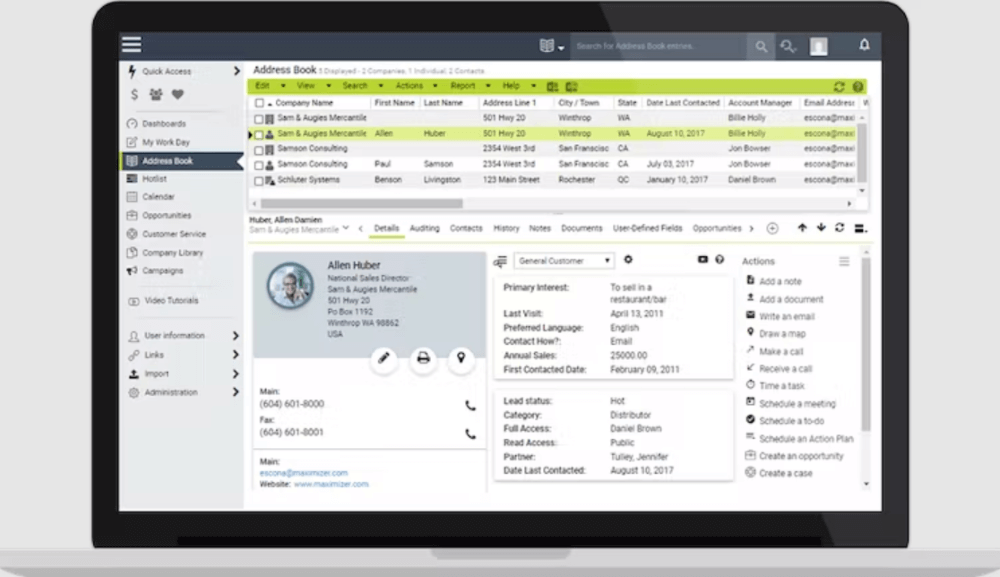This screenshot has height=577, width=1000.
Task: Open Dashboards in the sidebar
Action: pyautogui.click(x=164, y=124)
